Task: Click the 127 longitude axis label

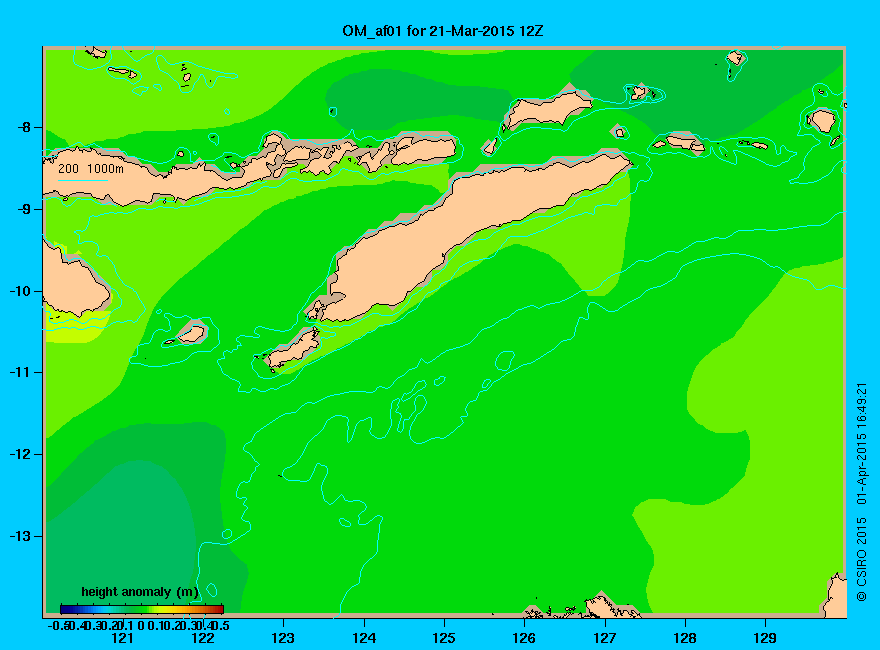Action: pyautogui.click(x=604, y=638)
